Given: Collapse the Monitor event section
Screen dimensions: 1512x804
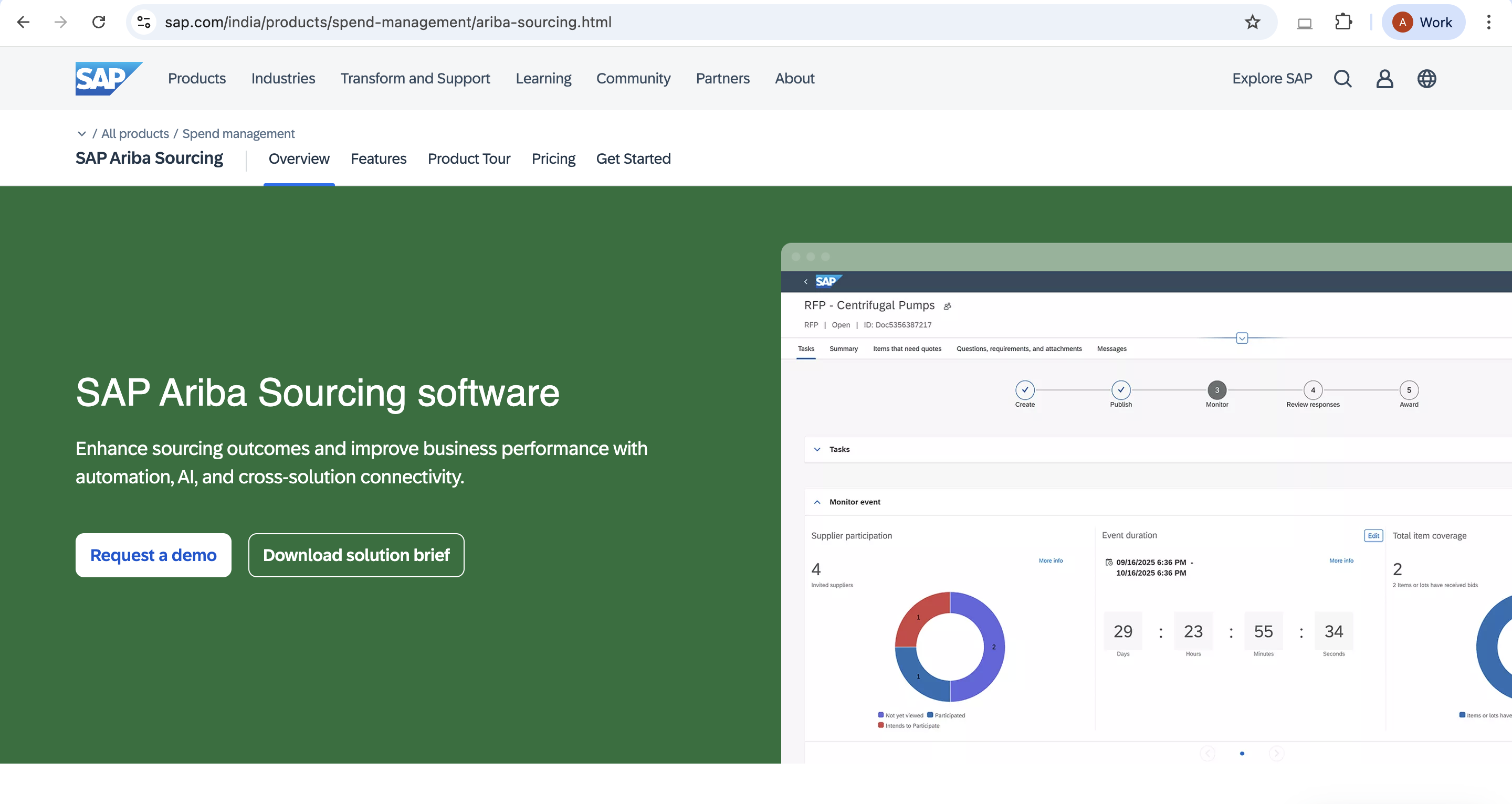Looking at the screenshot, I should coord(817,502).
